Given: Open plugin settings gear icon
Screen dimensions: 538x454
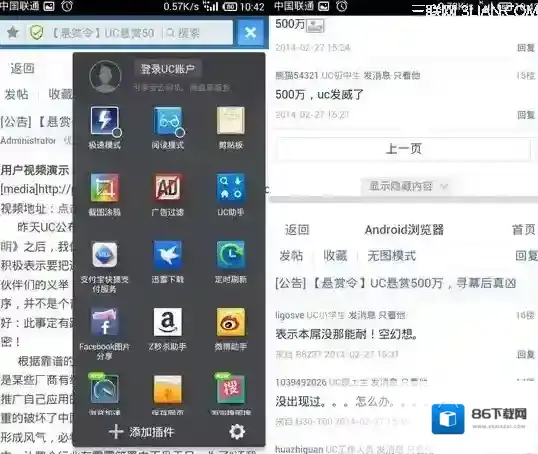Looking at the screenshot, I should (237, 432).
